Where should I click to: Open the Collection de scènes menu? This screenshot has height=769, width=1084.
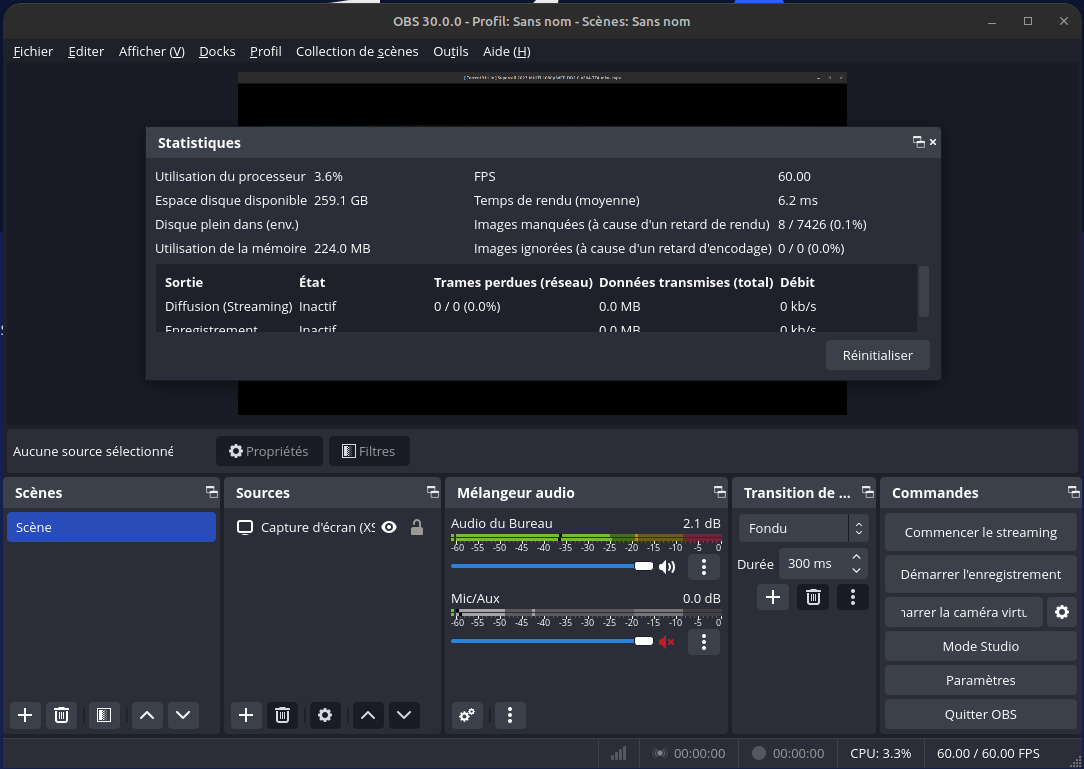[357, 51]
